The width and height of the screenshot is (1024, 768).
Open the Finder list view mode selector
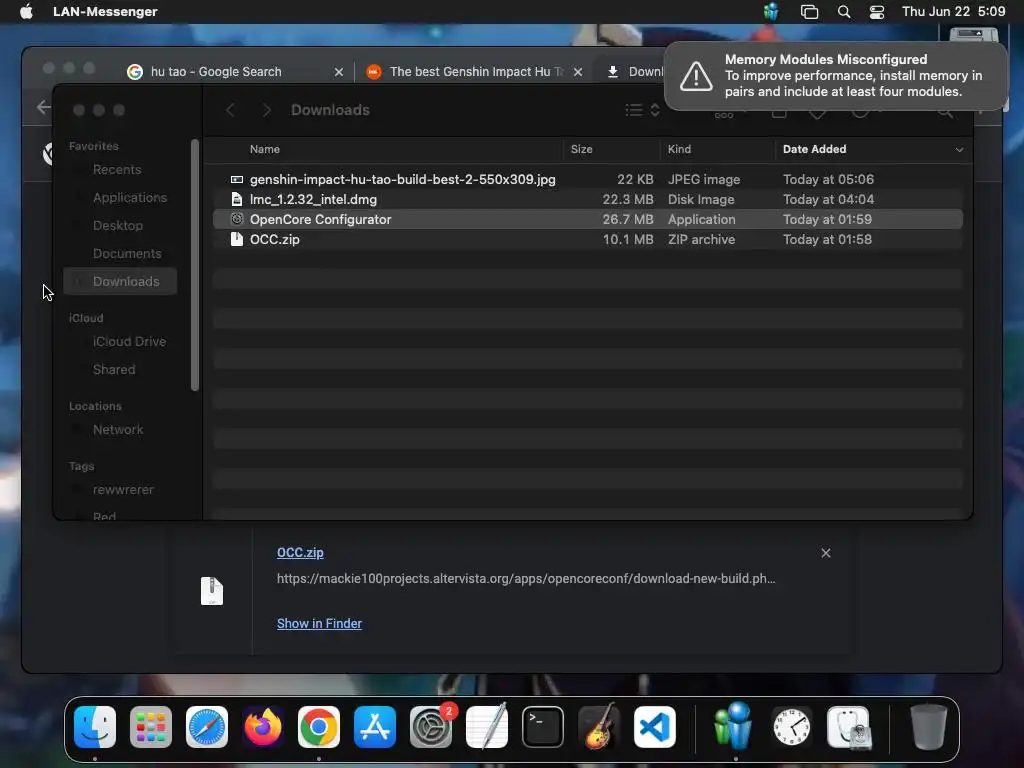coord(643,110)
